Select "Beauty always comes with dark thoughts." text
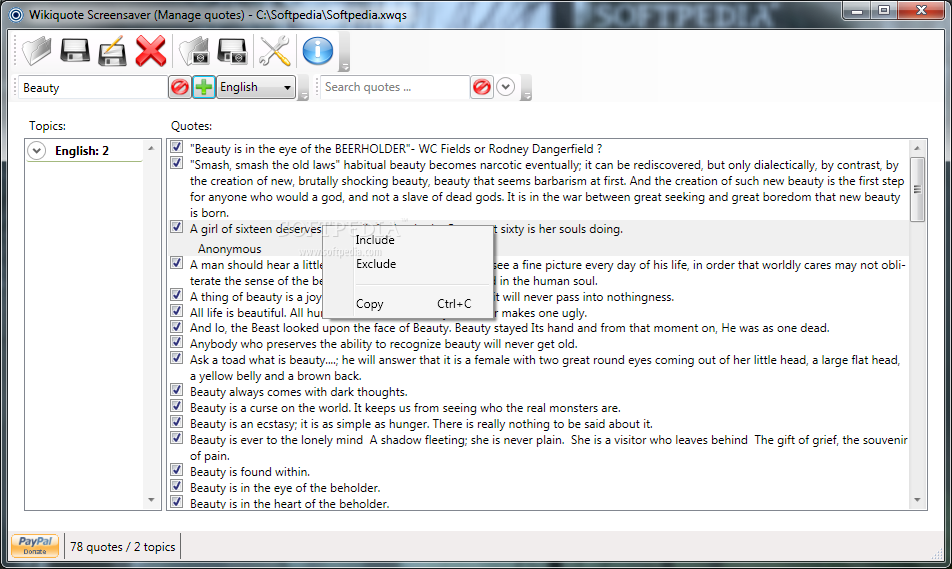Screen dimensions: 952x569 (x=299, y=392)
